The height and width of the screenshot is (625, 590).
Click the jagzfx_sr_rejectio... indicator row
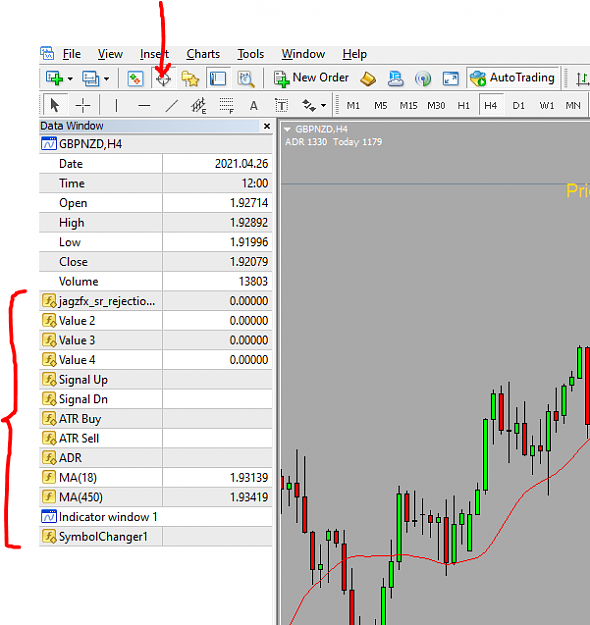(x=156, y=301)
